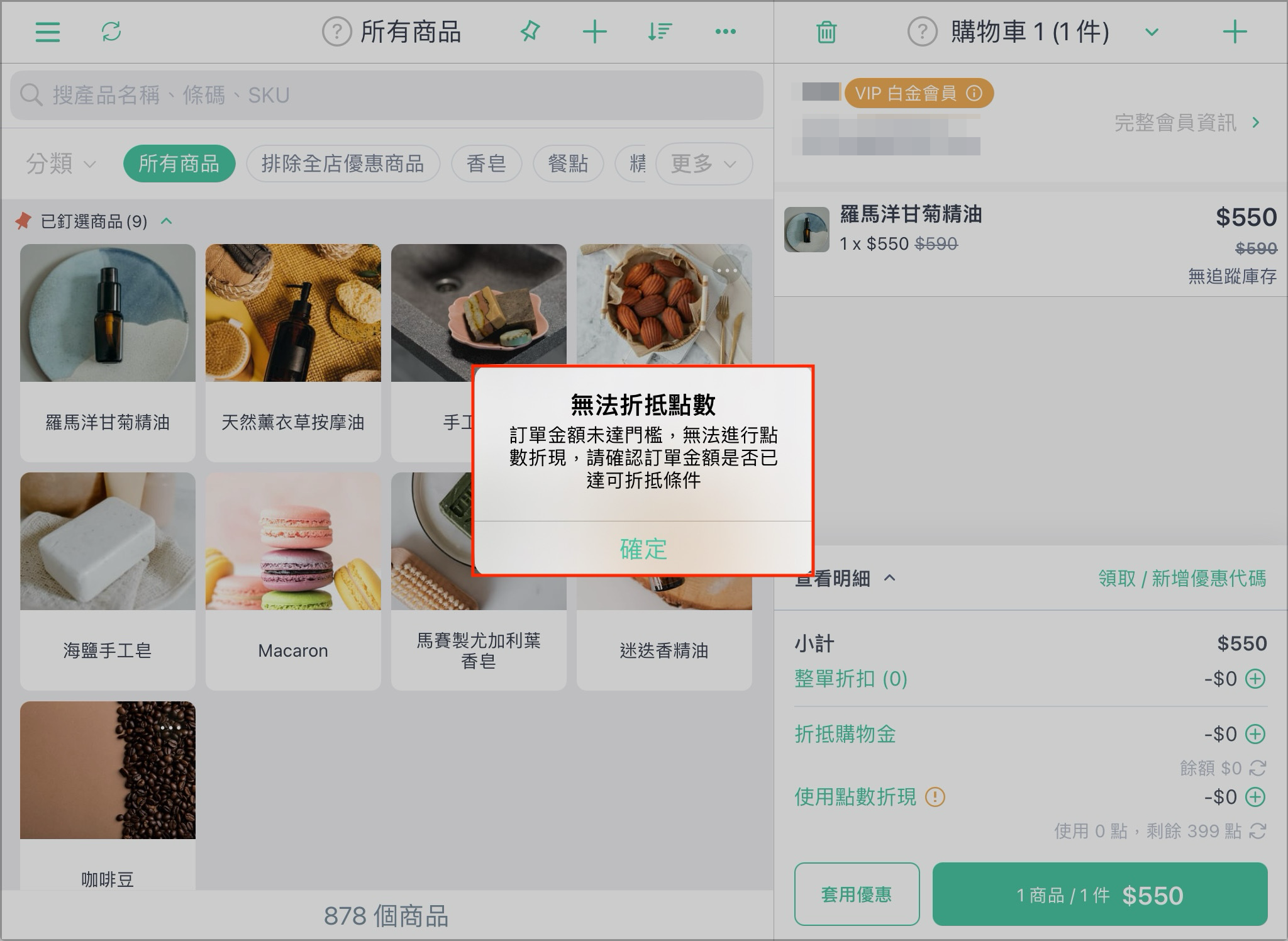
Task: Select Macaron product card
Action: click(x=293, y=581)
